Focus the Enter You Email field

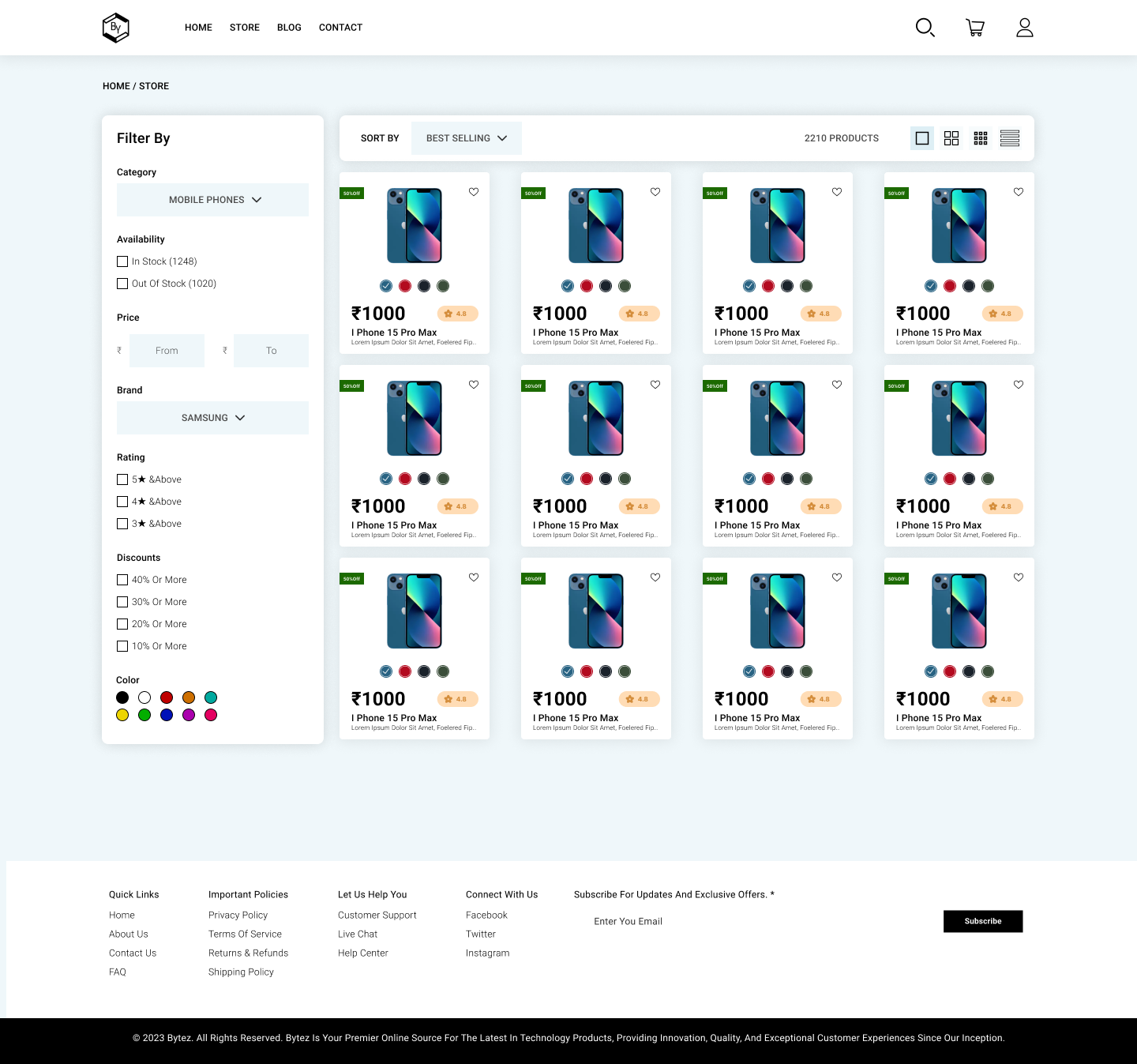(x=758, y=921)
